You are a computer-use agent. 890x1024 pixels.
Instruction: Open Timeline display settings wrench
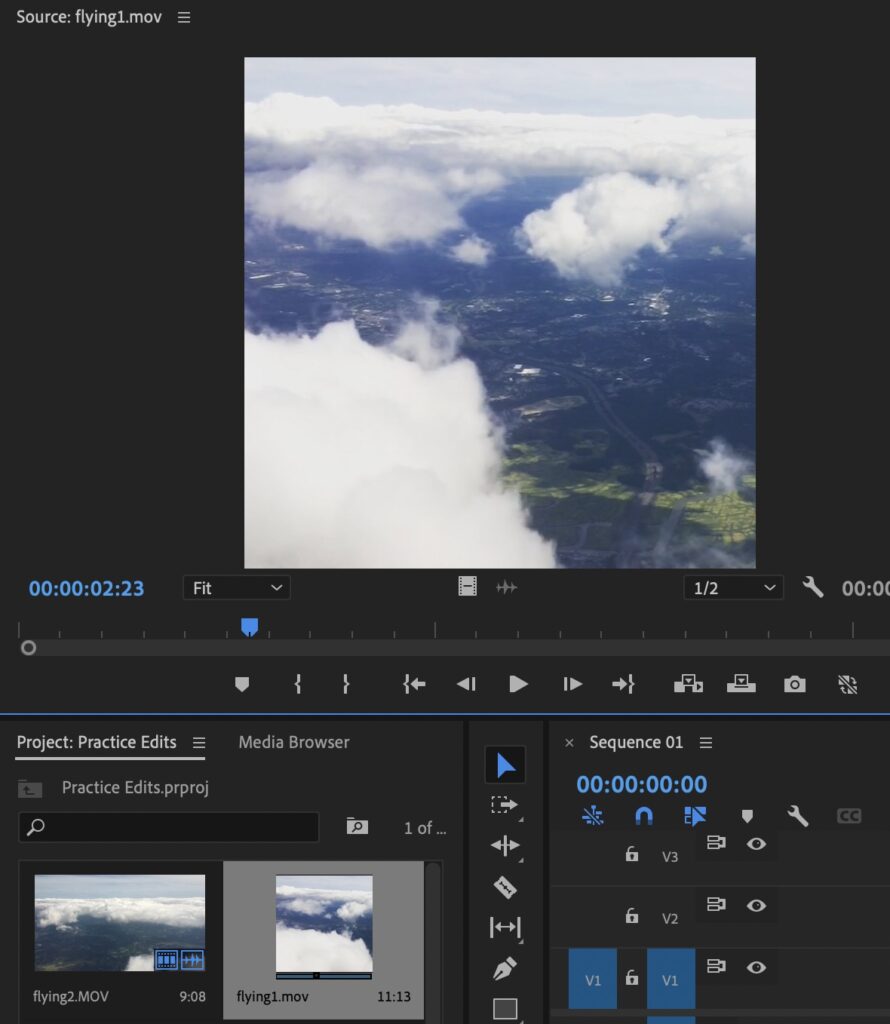coord(797,816)
